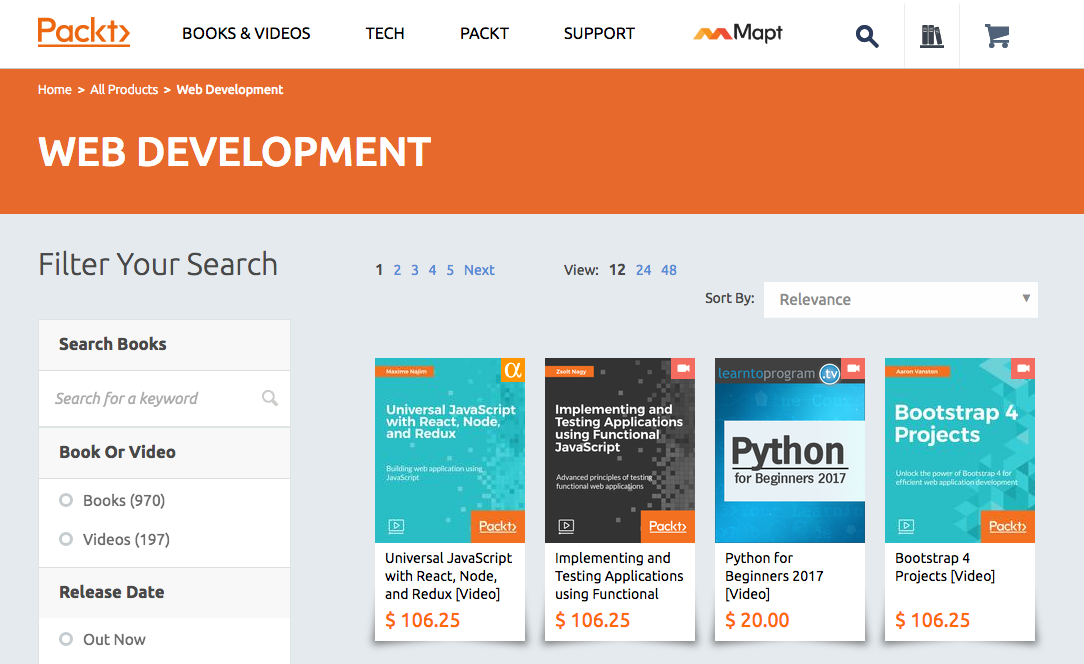Click the Next page link
The image size is (1084, 664).
[x=479, y=270]
